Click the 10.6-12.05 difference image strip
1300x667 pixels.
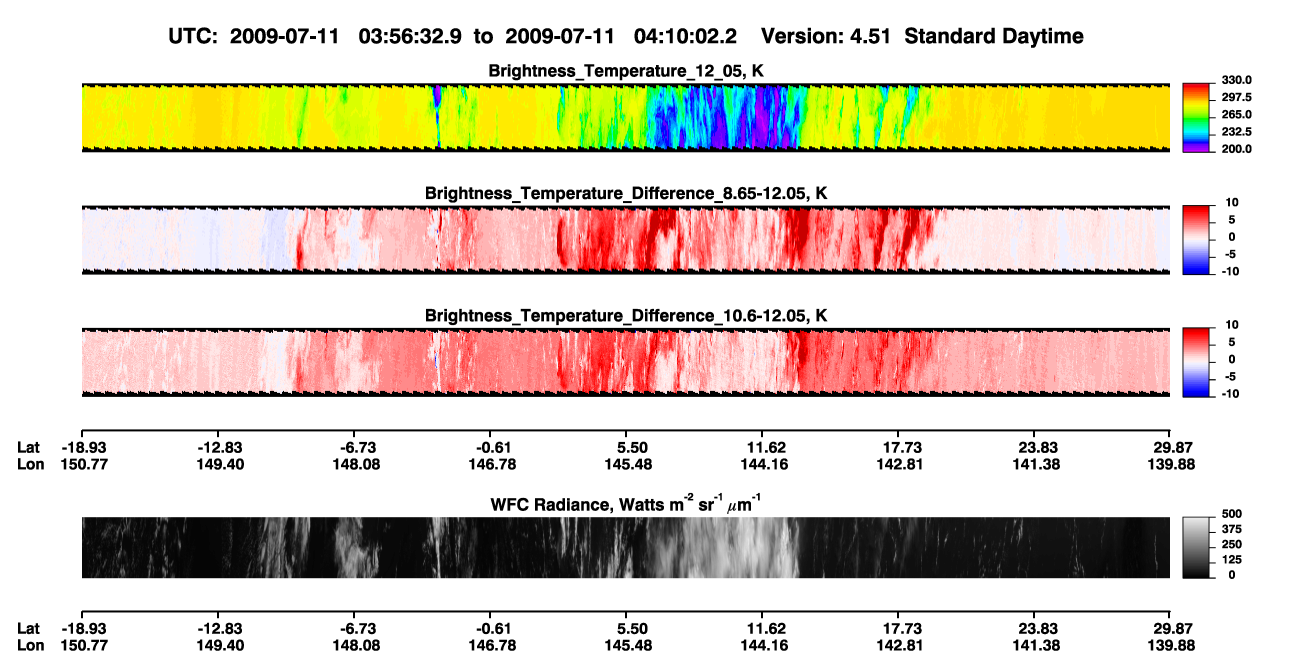[x=625, y=363]
